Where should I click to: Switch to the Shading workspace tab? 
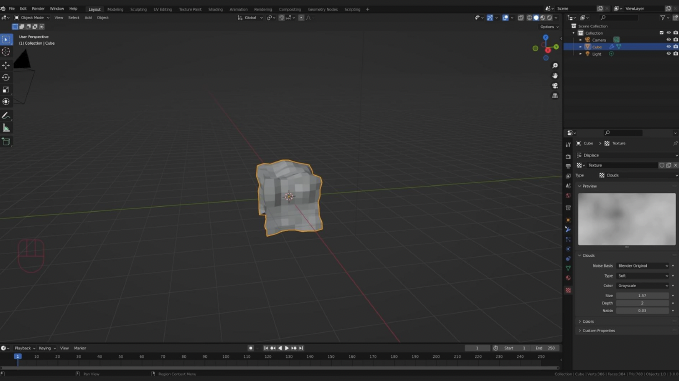(215, 9)
